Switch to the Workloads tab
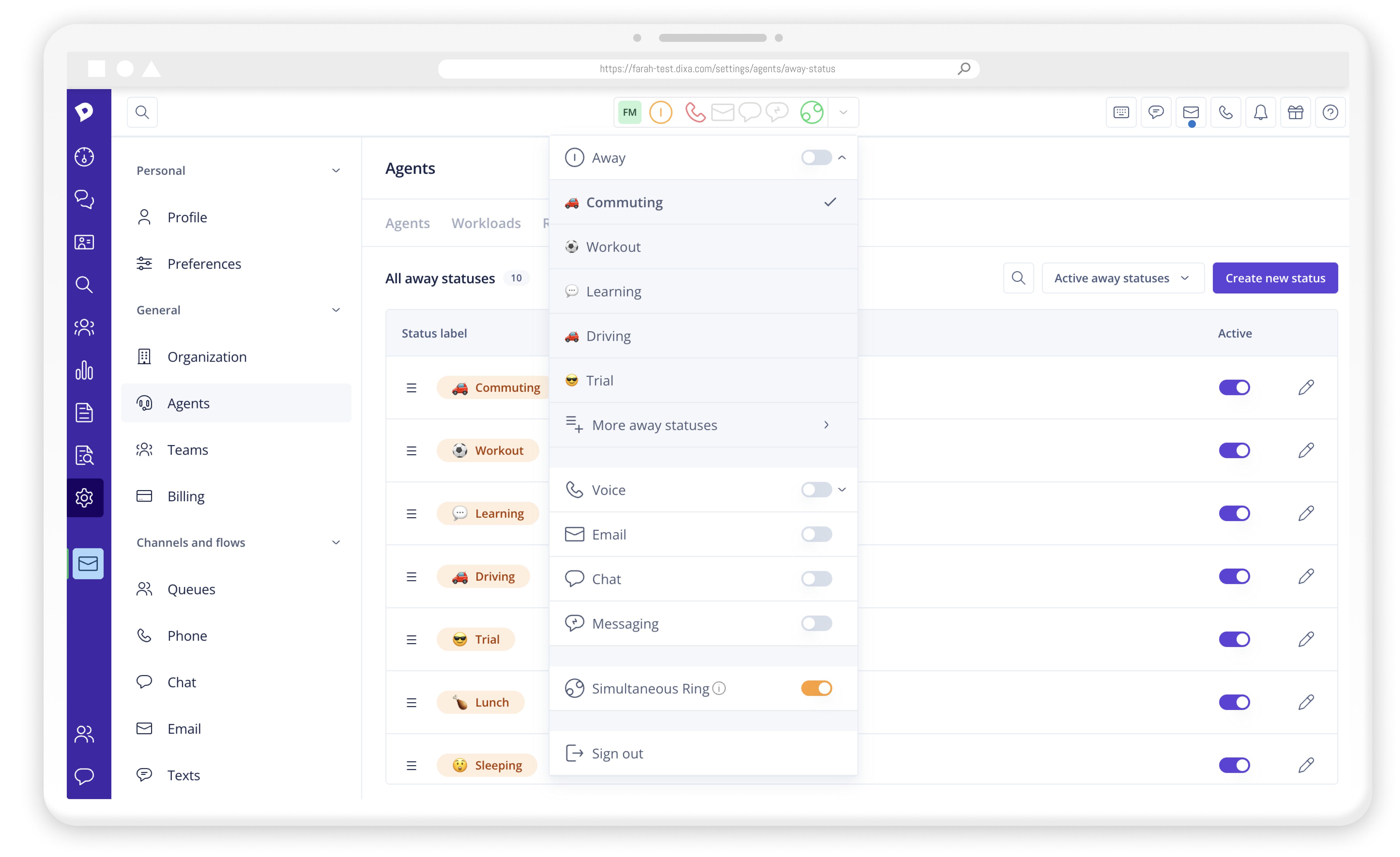The image size is (1400, 857). click(486, 223)
